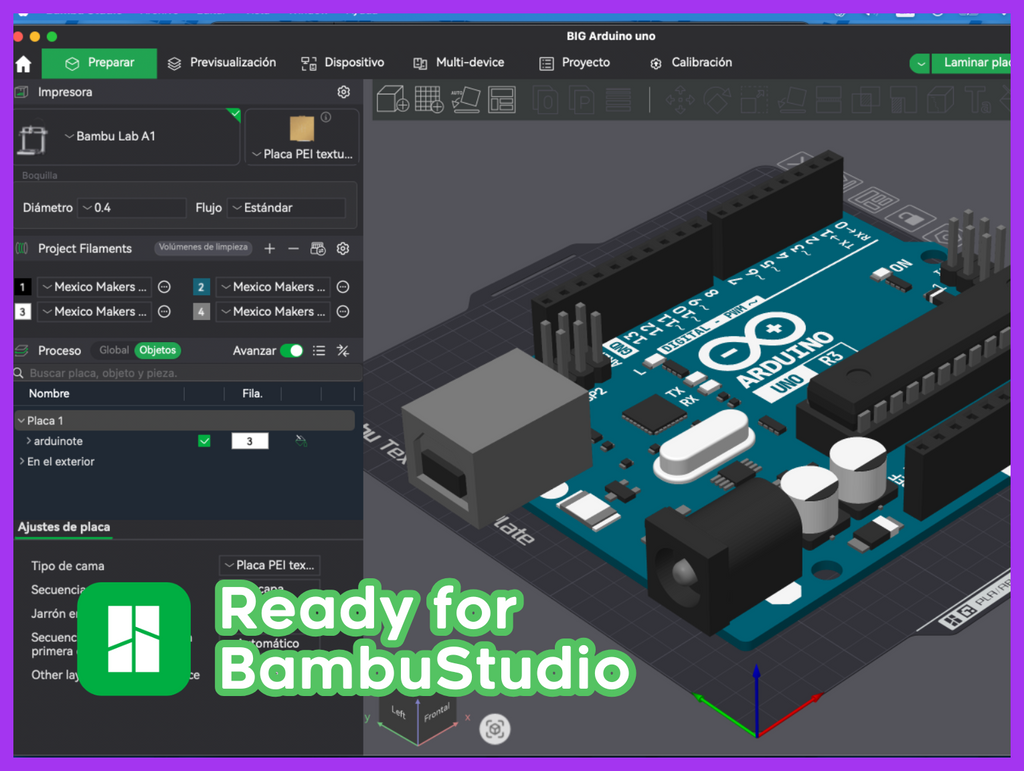Screen dimensions: 1024x771
Task: Click the view cube Left face
Action: coord(399,713)
